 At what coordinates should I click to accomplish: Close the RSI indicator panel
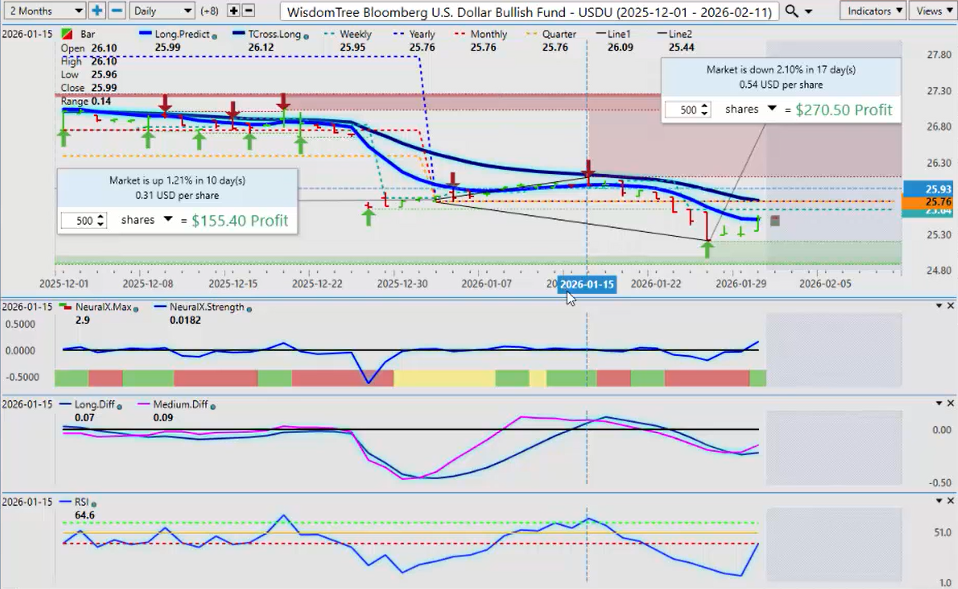[x=951, y=501]
